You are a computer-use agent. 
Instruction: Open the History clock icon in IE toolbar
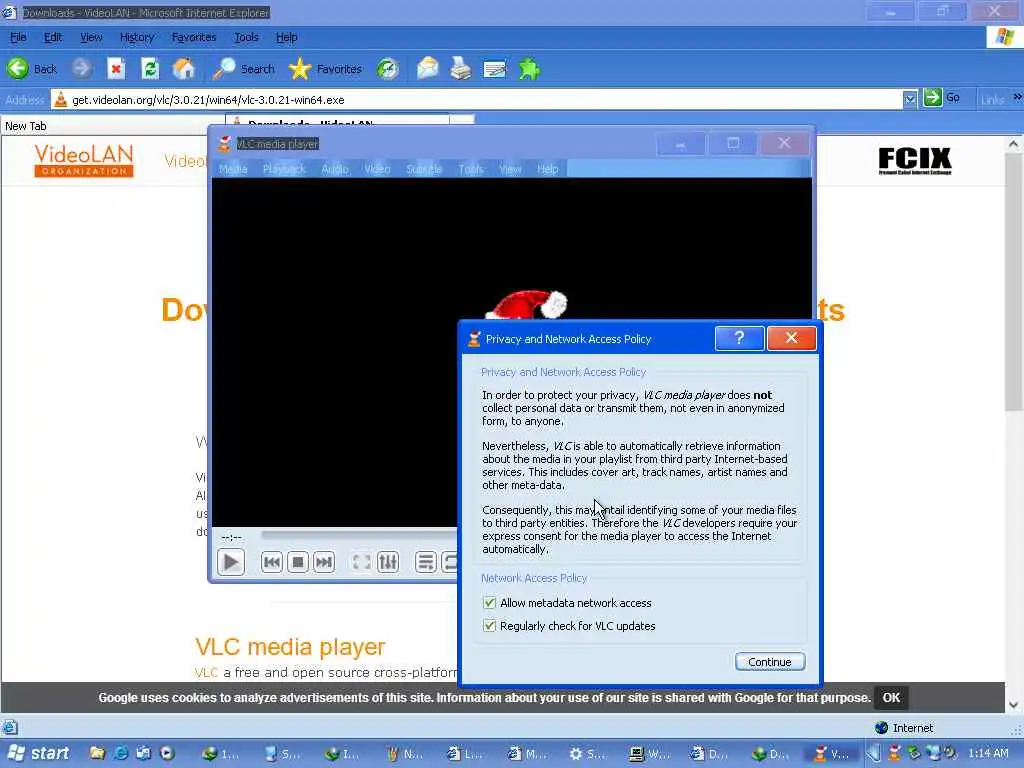tap(388, 69)
